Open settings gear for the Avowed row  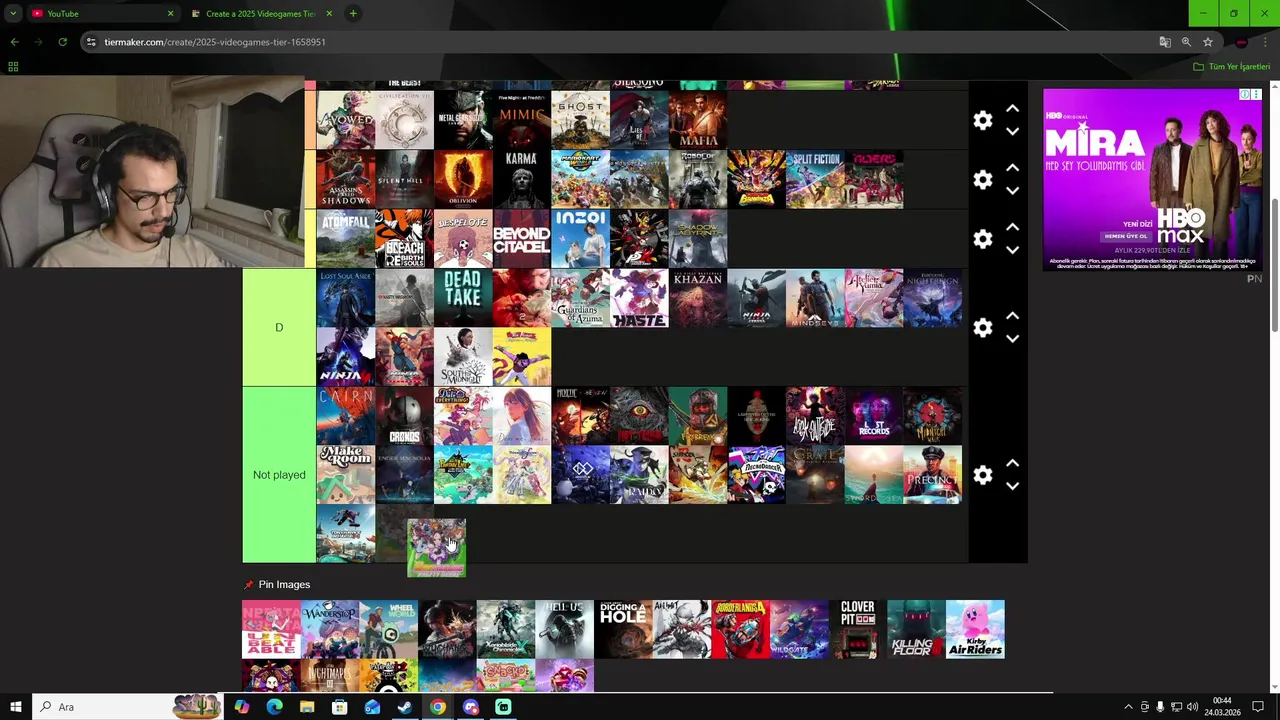pyautogui.click(x=983, y=121)
